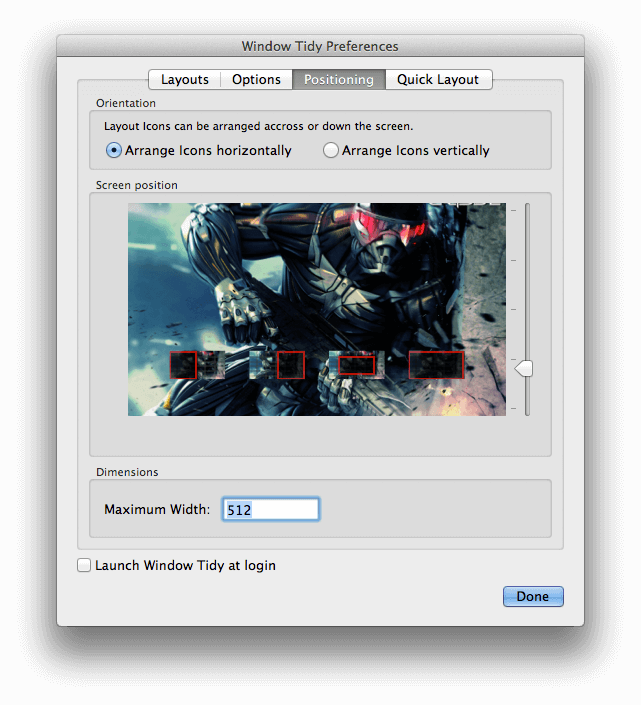Select the Positioning tab
Viewport: 641px width, 705px height.
(339, 80)
